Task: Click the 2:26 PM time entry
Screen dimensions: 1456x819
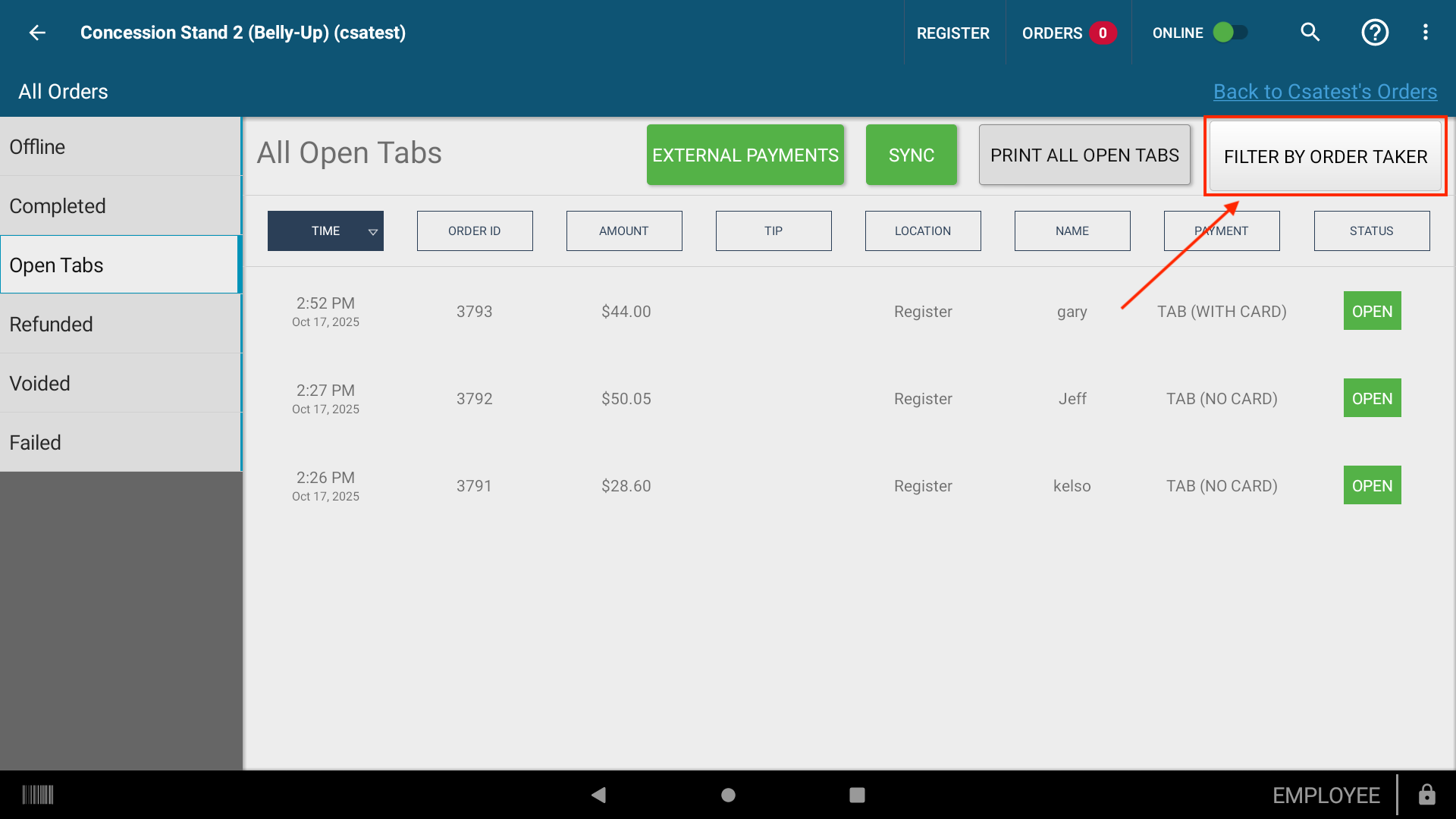Action: click(325, 478)
